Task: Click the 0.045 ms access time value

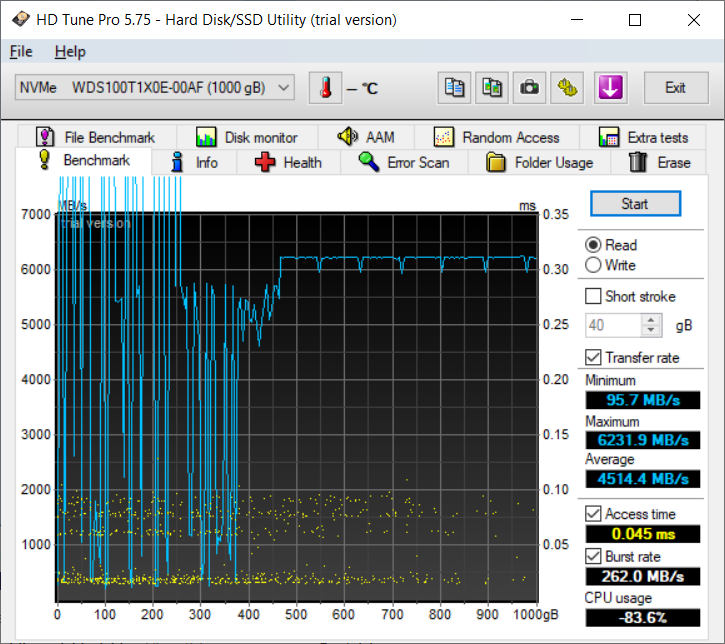Action: click(643, 534)
